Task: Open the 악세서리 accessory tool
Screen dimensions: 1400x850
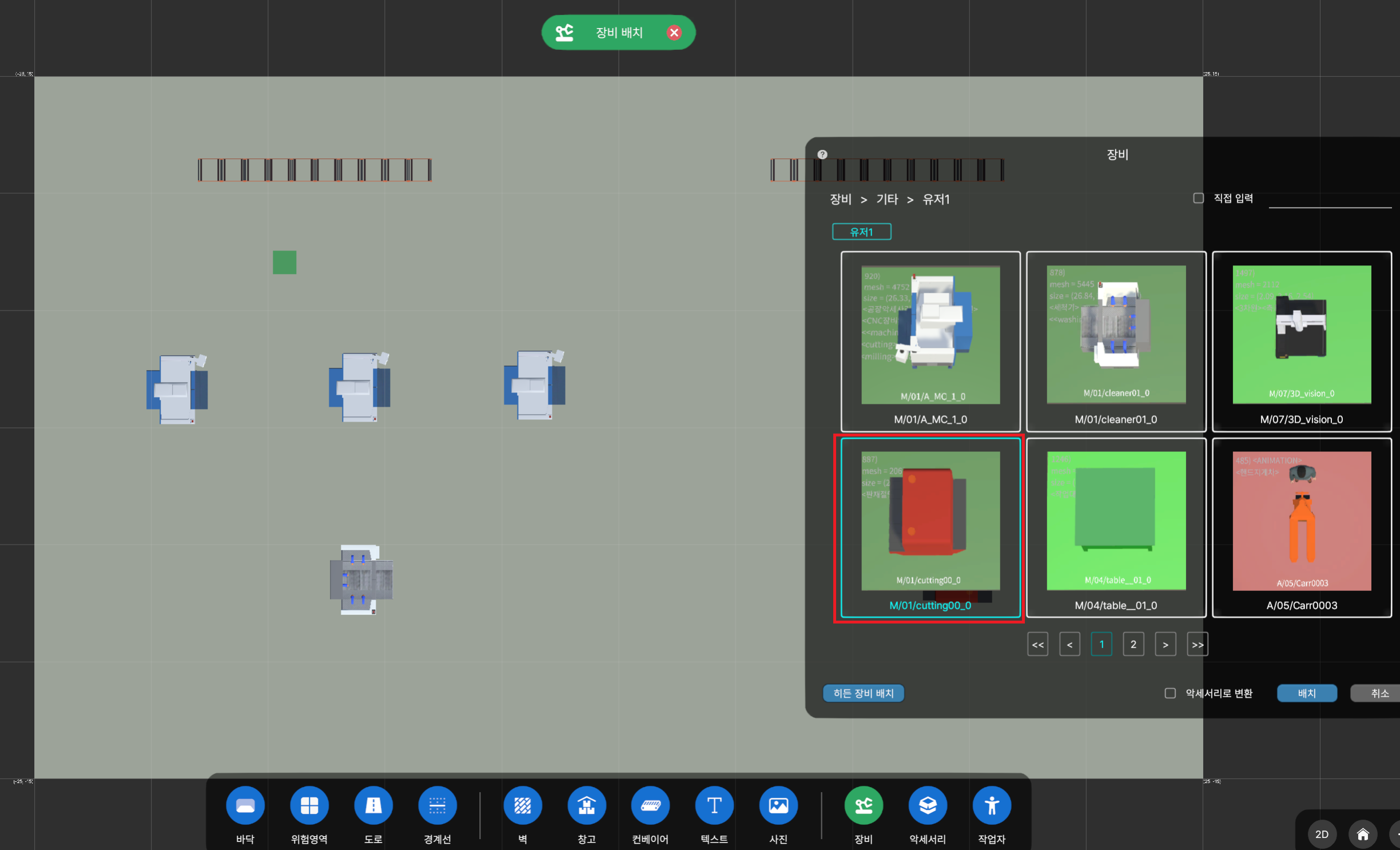Action: 927,805
